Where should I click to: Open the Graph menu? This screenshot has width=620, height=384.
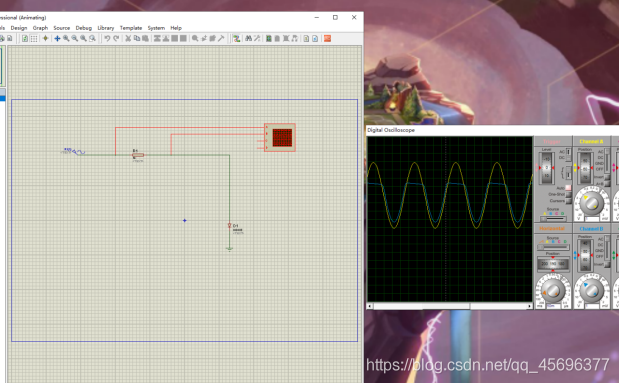pos(40,28)
